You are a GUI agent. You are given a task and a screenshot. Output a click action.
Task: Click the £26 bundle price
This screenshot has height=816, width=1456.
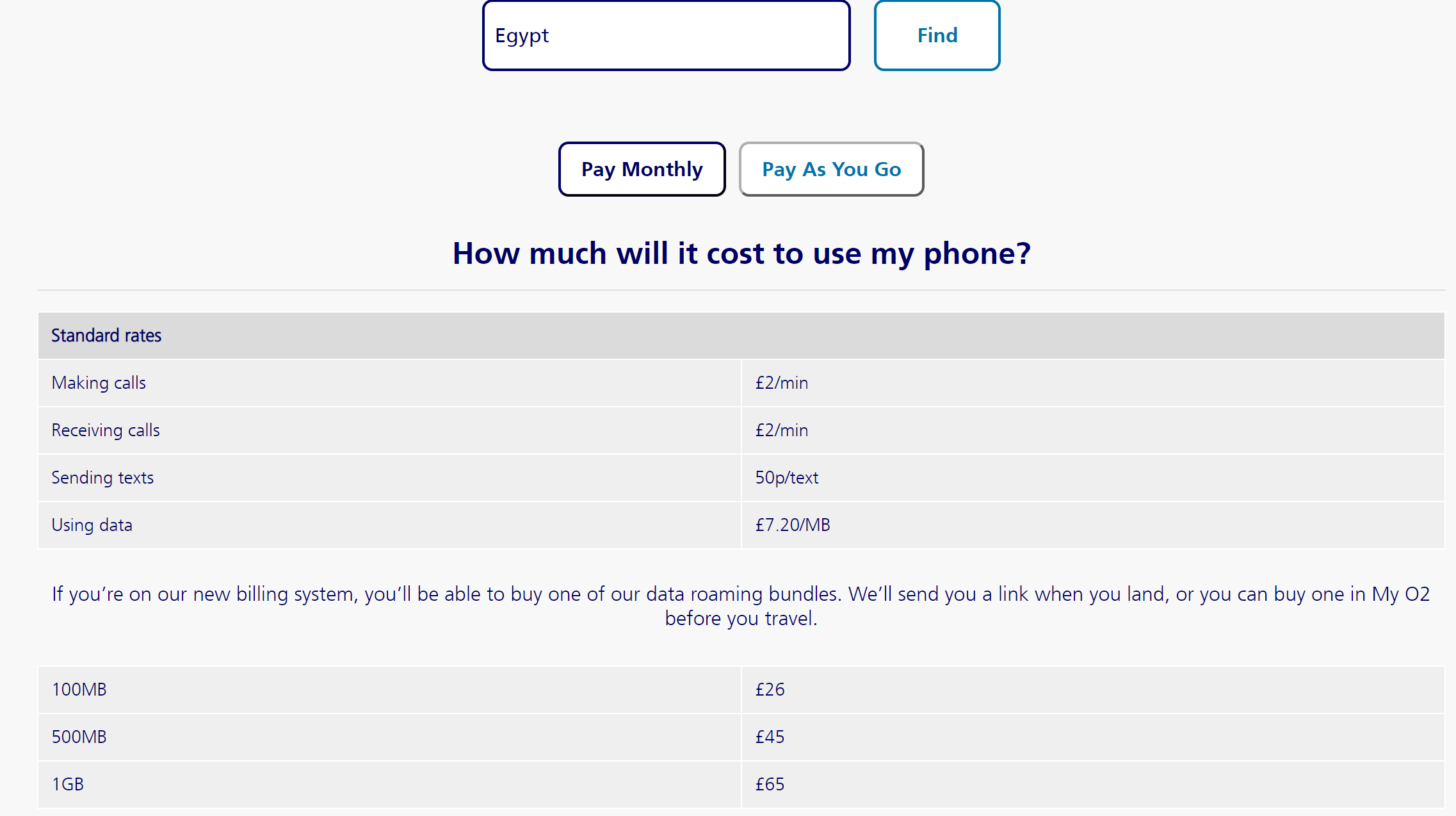770,690
